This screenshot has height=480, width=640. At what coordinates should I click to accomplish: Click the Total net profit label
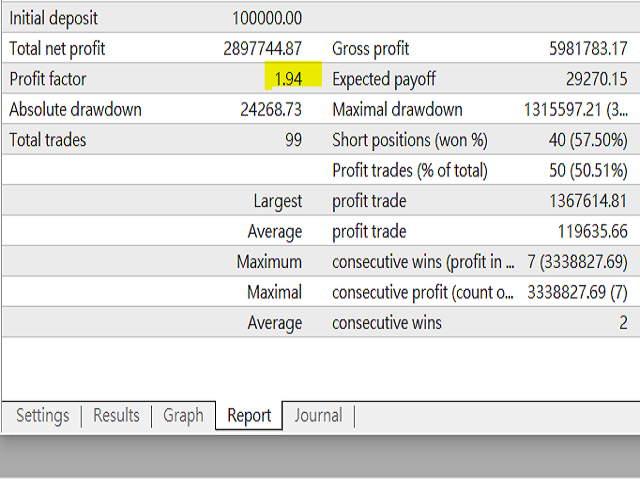(x=57, y=49)
